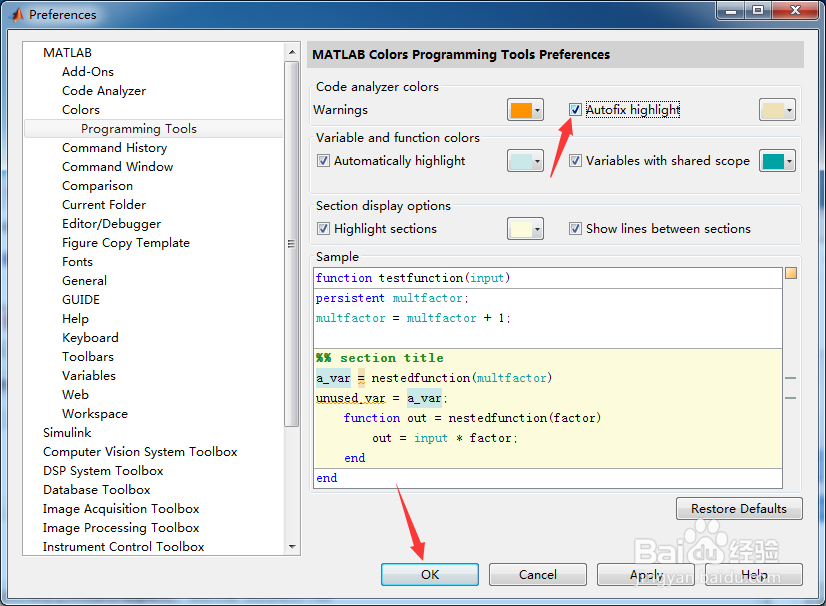Open Keyboard preferences
The height and width of the screenshot is (606, 826).
pos(90,337)
